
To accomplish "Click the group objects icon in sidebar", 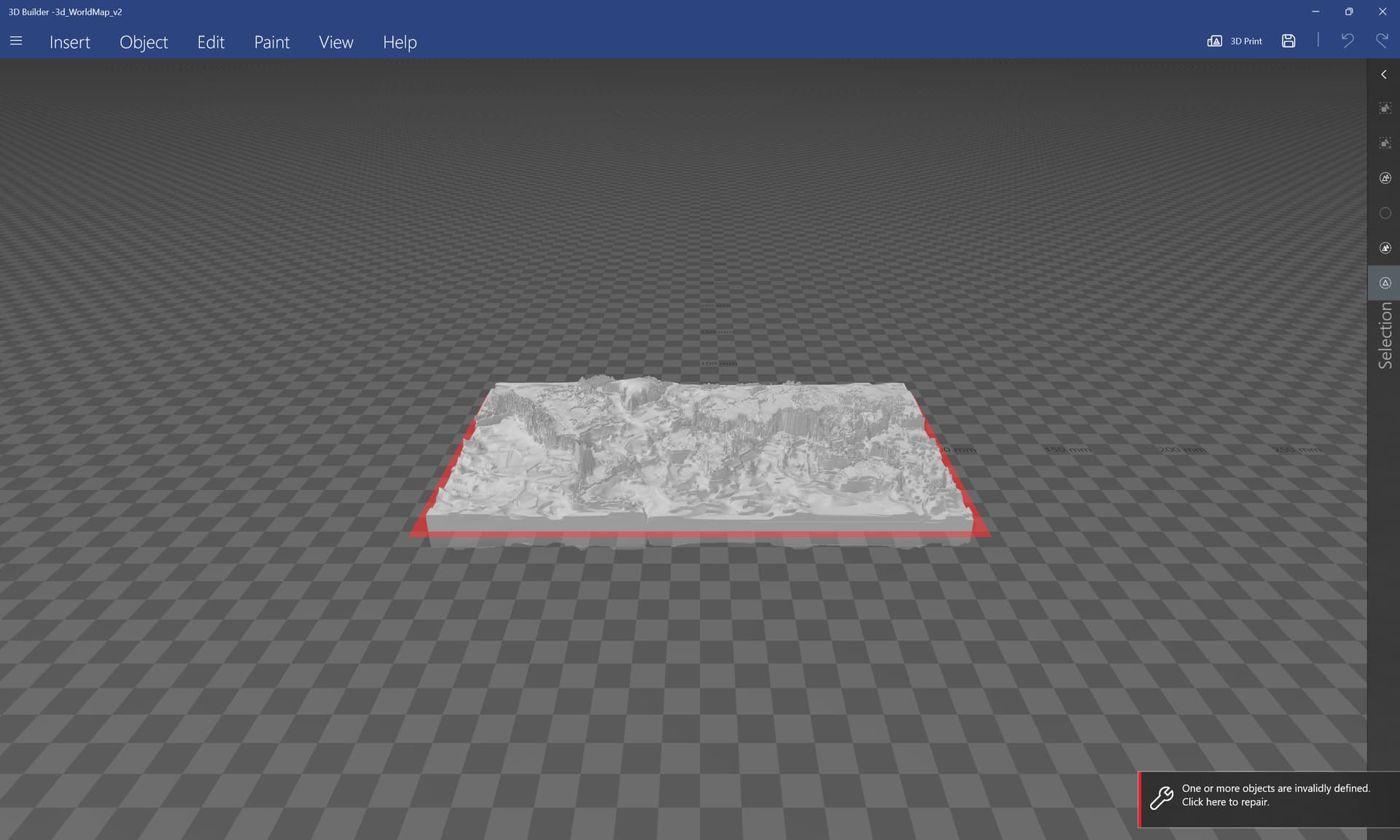I will click(x=1385, y=178).
